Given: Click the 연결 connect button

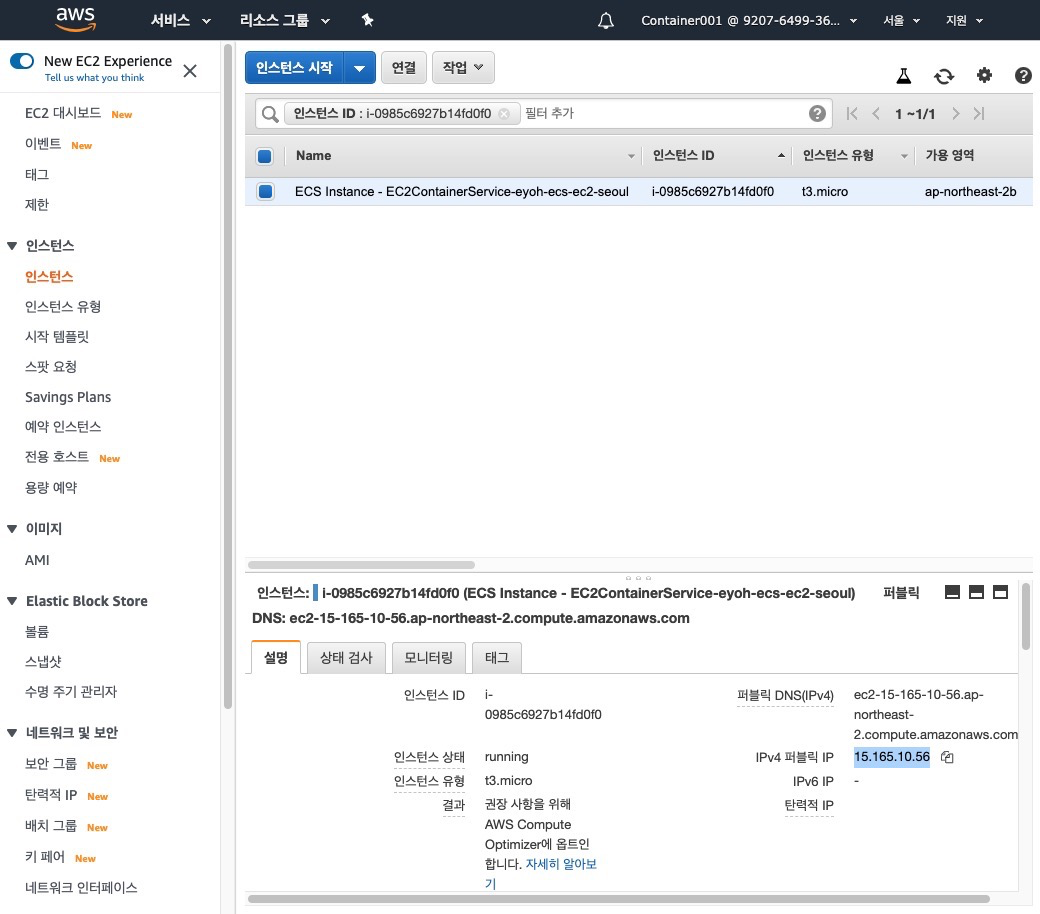Looking at the screenshot, I should click(403, 68).
